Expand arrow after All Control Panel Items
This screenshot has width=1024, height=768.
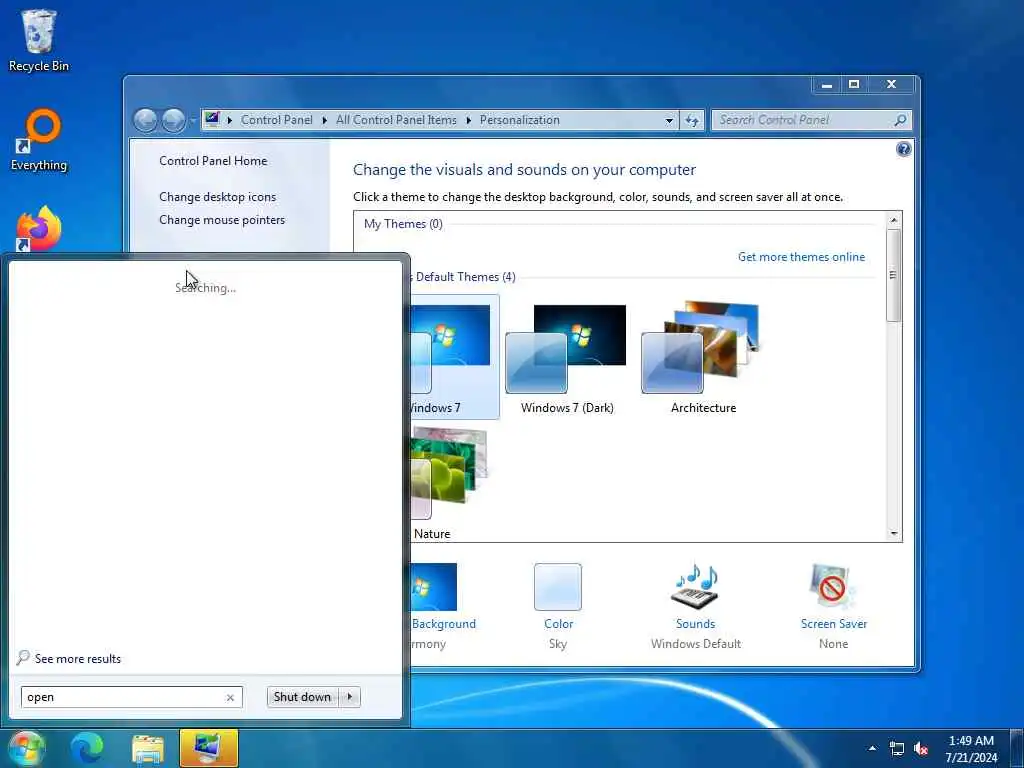[x=468, y=120]
